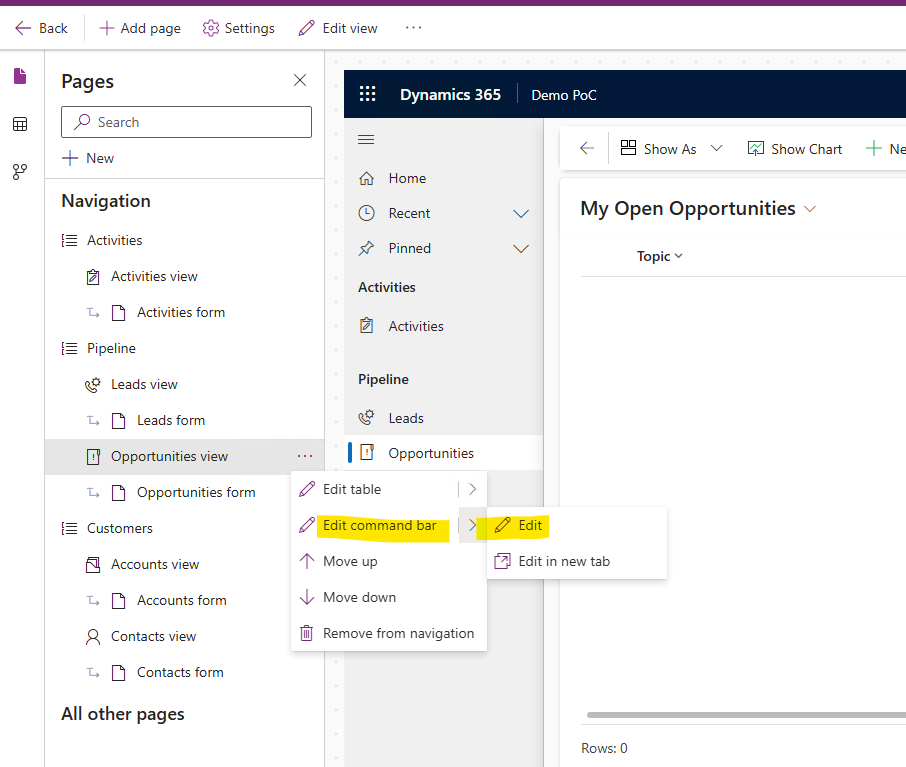
Task: Open the Show As dropdown chevron
Action: point(716,149)
